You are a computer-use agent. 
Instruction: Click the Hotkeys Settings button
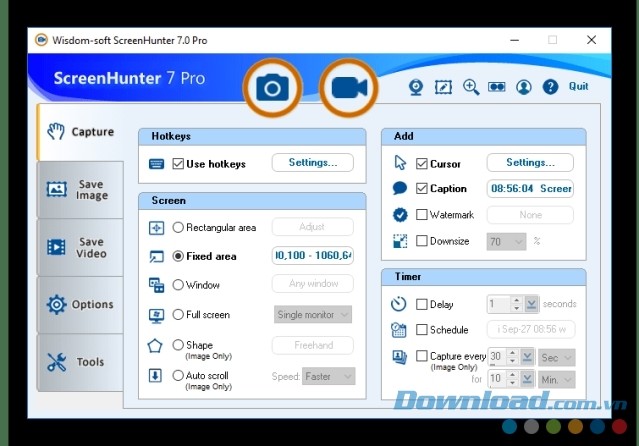click(313, 163)
